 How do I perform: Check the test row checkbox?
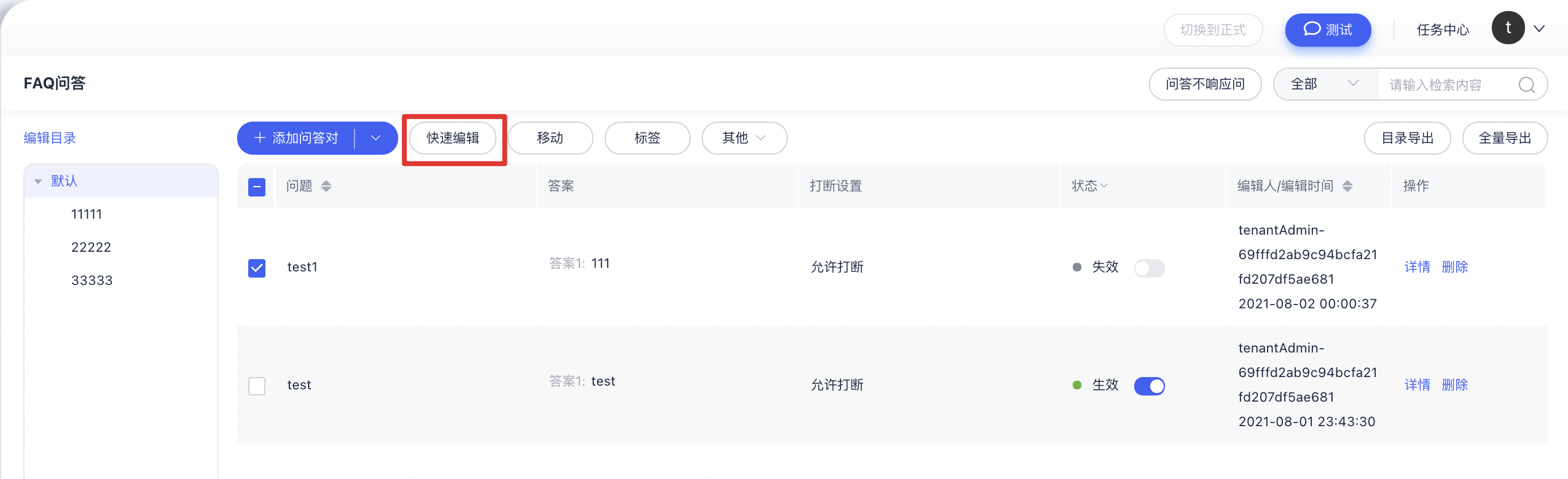coord(257,386)
